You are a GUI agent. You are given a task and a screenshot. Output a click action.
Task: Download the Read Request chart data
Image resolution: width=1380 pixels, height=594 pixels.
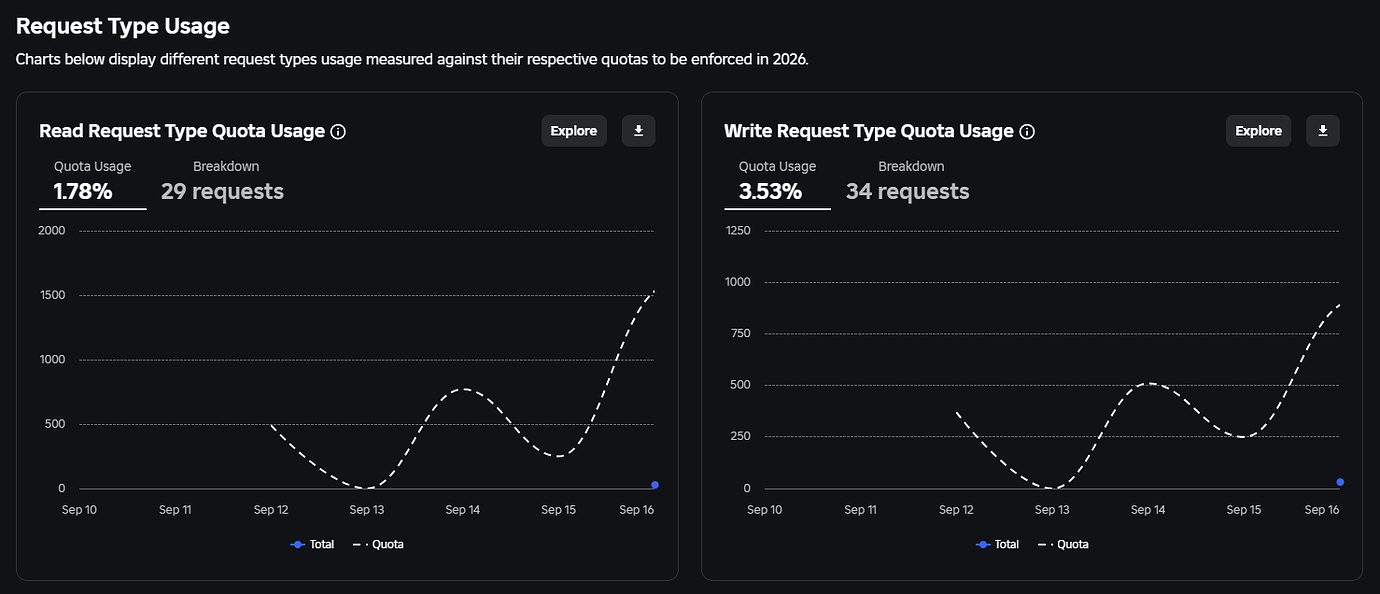click(639, 131)
